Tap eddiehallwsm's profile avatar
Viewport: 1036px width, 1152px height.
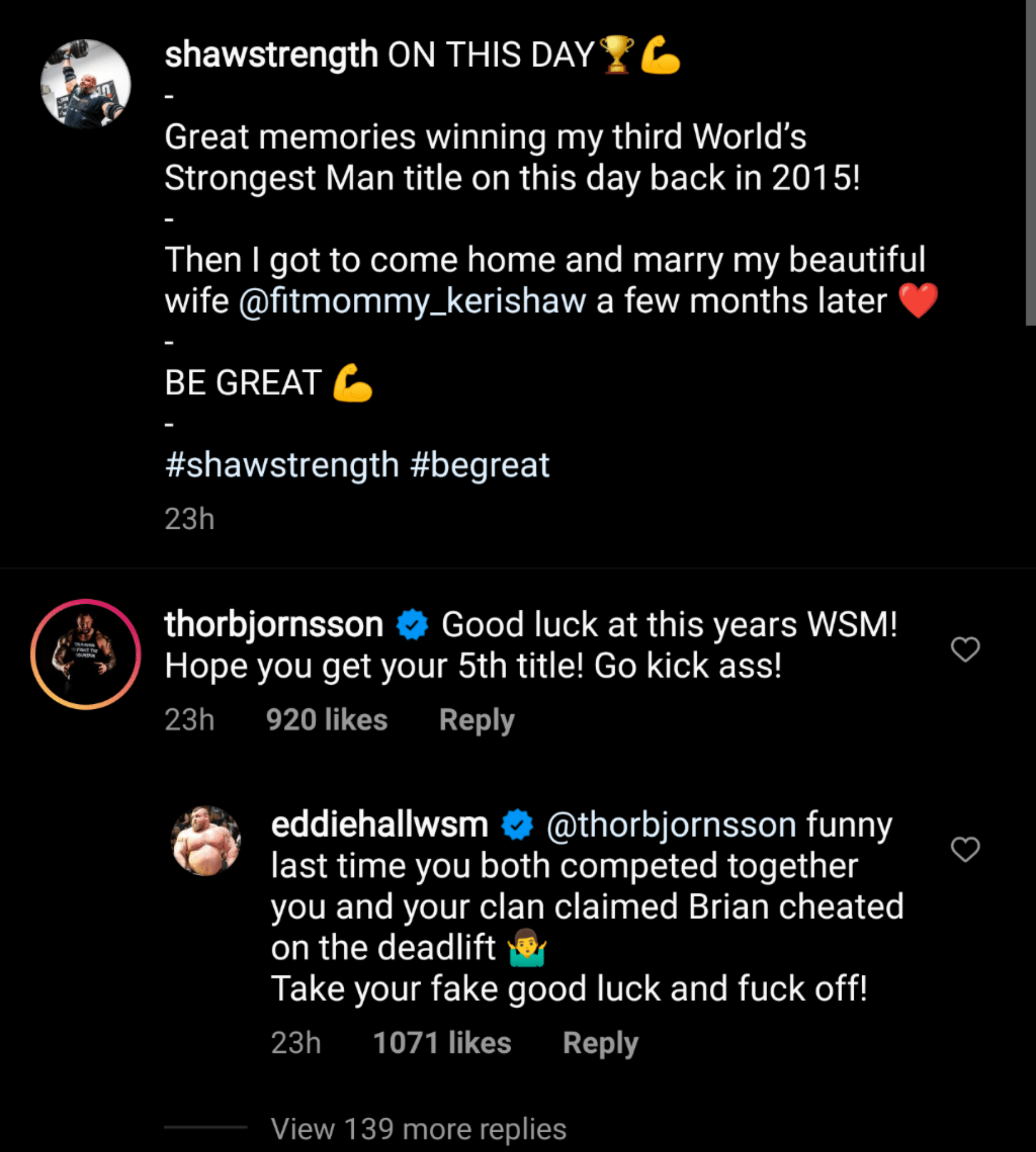click(206, 840)
